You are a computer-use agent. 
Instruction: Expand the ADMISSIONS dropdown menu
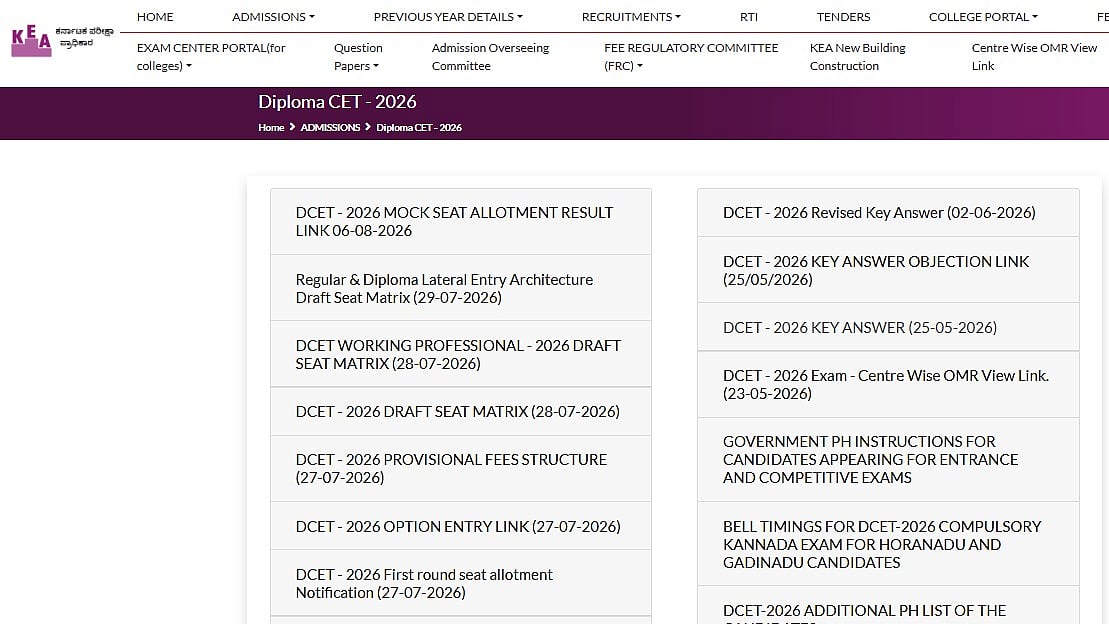(273, 16)
